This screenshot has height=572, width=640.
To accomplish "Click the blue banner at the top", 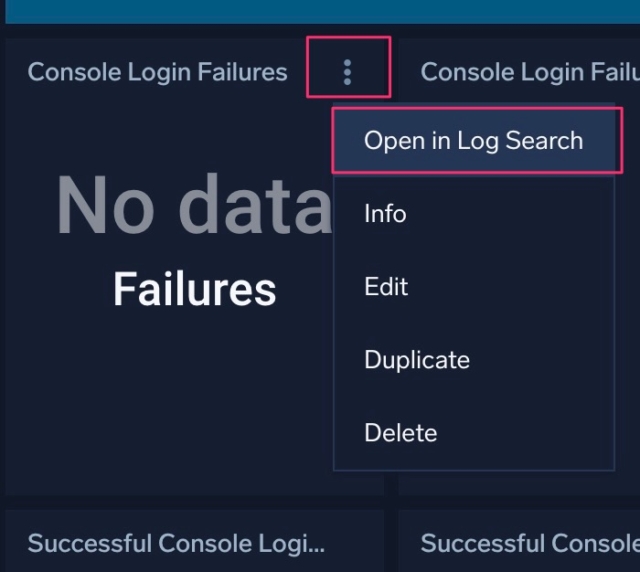I will point(322,11).
